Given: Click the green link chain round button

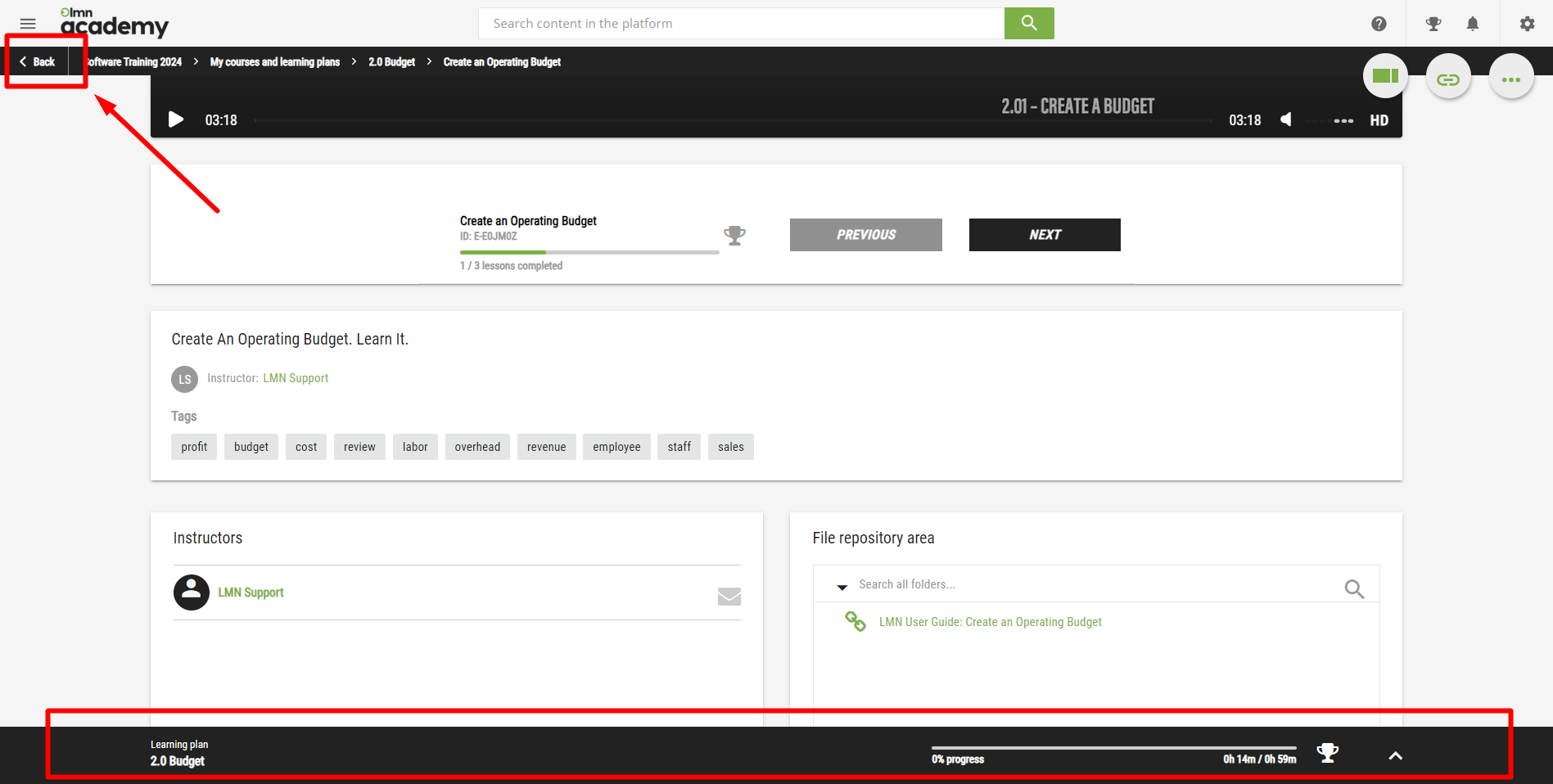Looking at the screenshot, I should click(x=1448, y=79).
